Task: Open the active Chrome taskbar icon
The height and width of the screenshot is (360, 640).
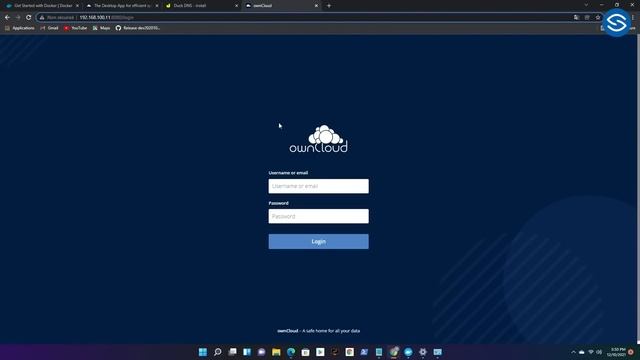Action: click(x=394, y=352)
